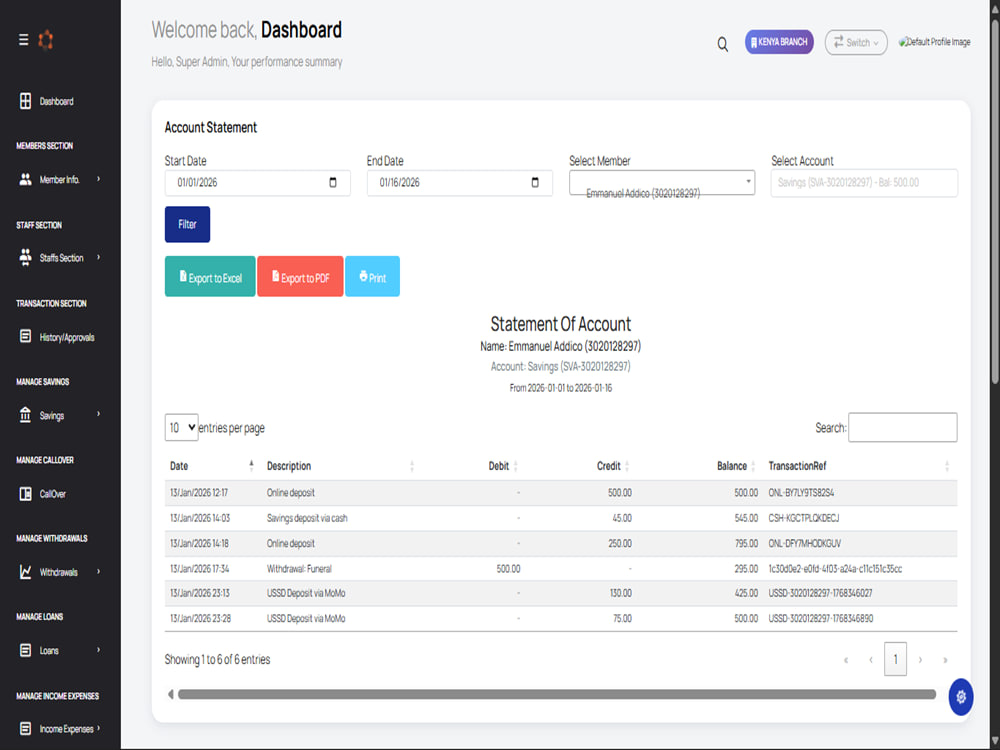Go to the next page arrow

coord(920,660)
